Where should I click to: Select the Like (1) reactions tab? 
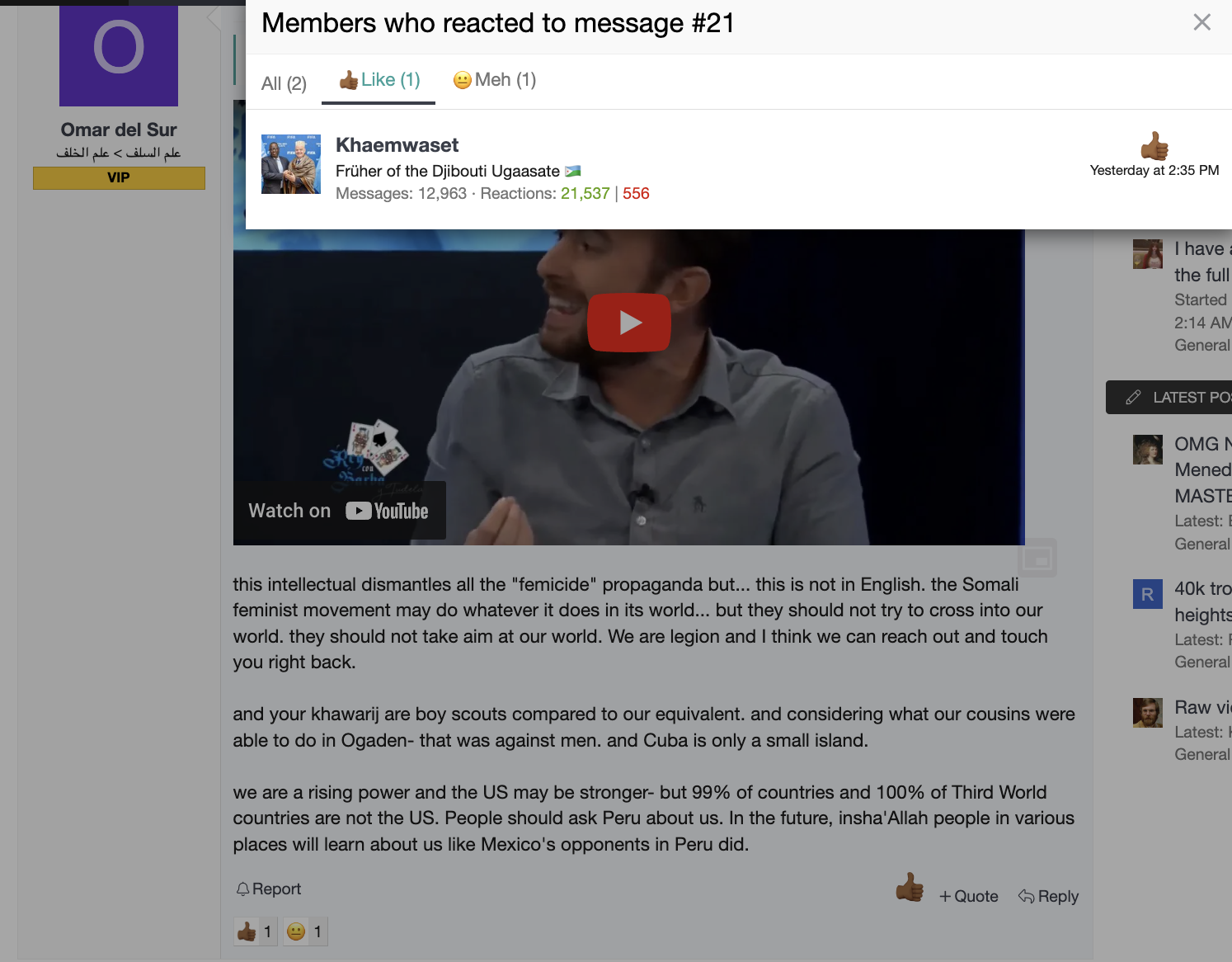click(x=379, y=80)
